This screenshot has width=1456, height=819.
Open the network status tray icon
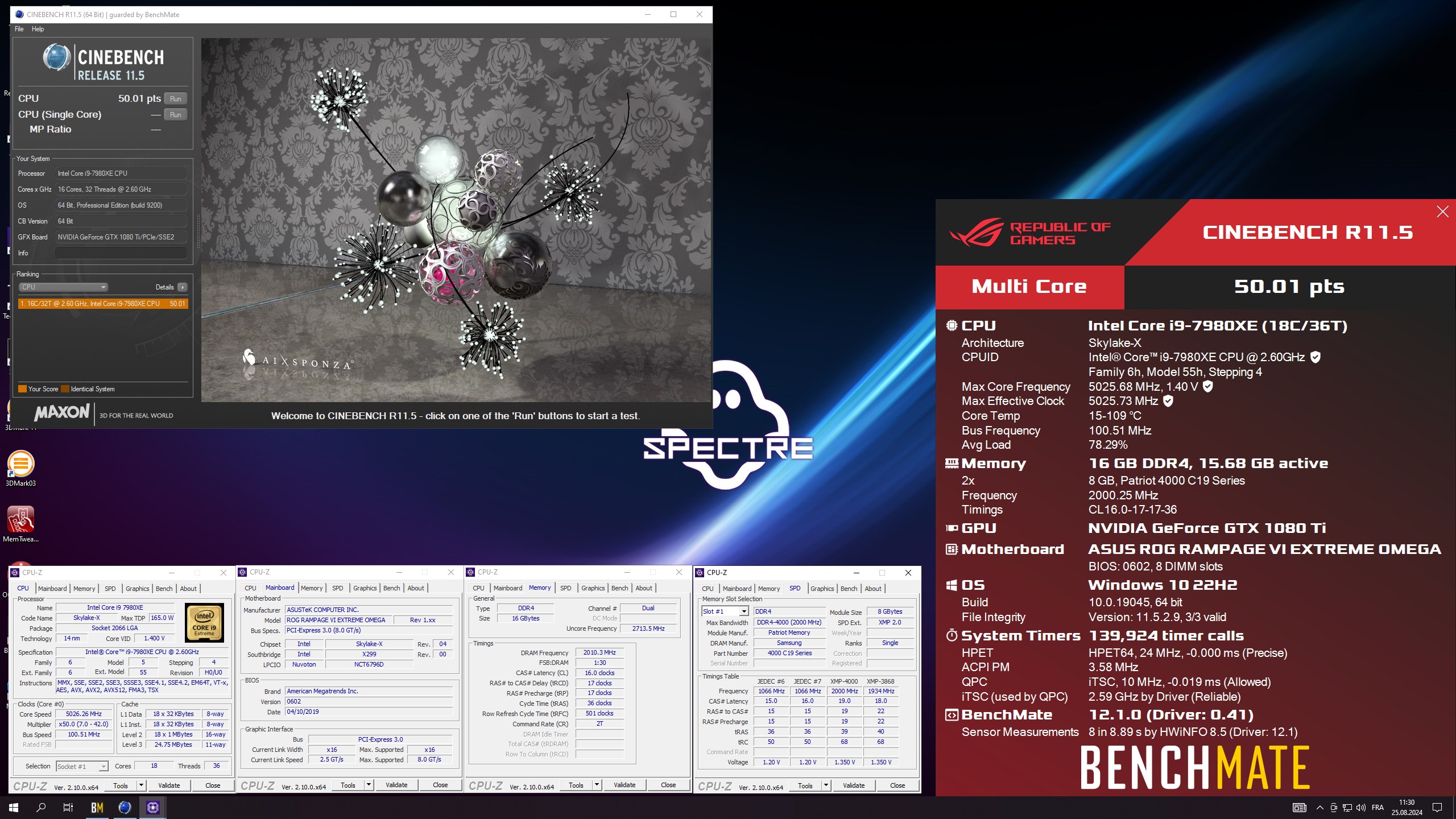coord(1347,808)
